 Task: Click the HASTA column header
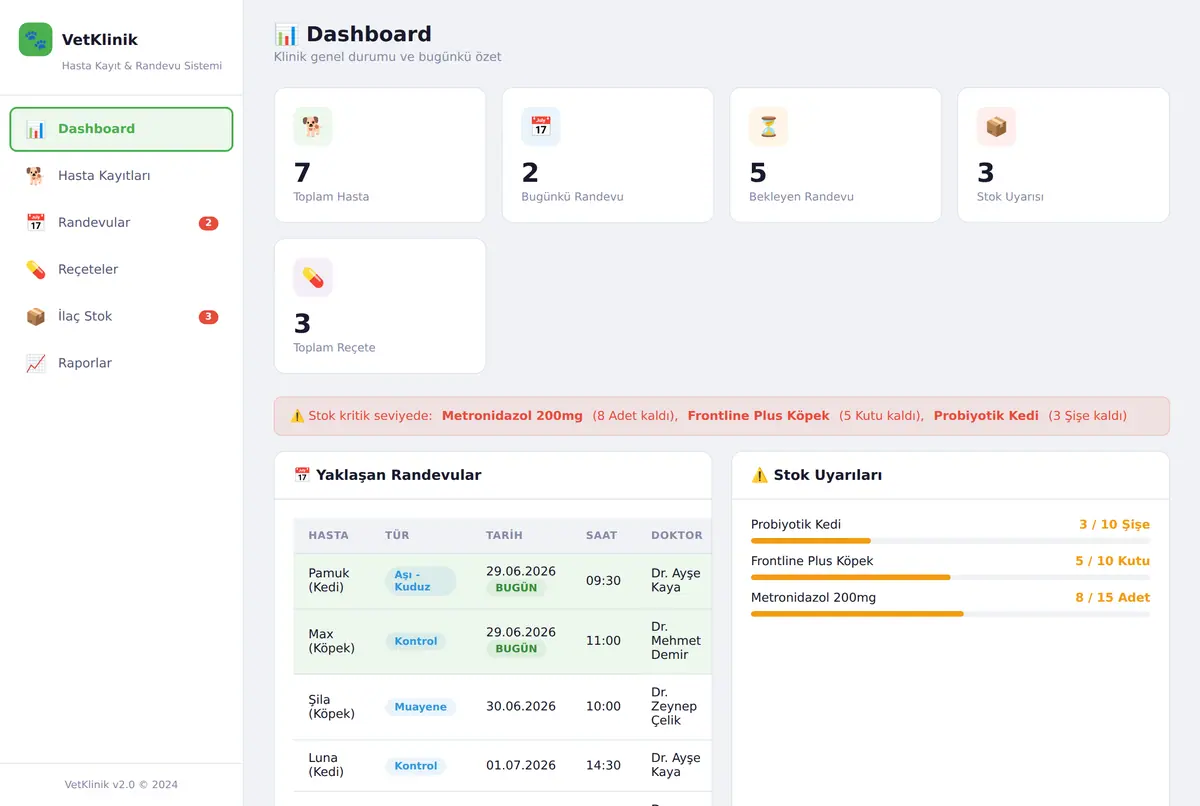(x=328, y=536)
